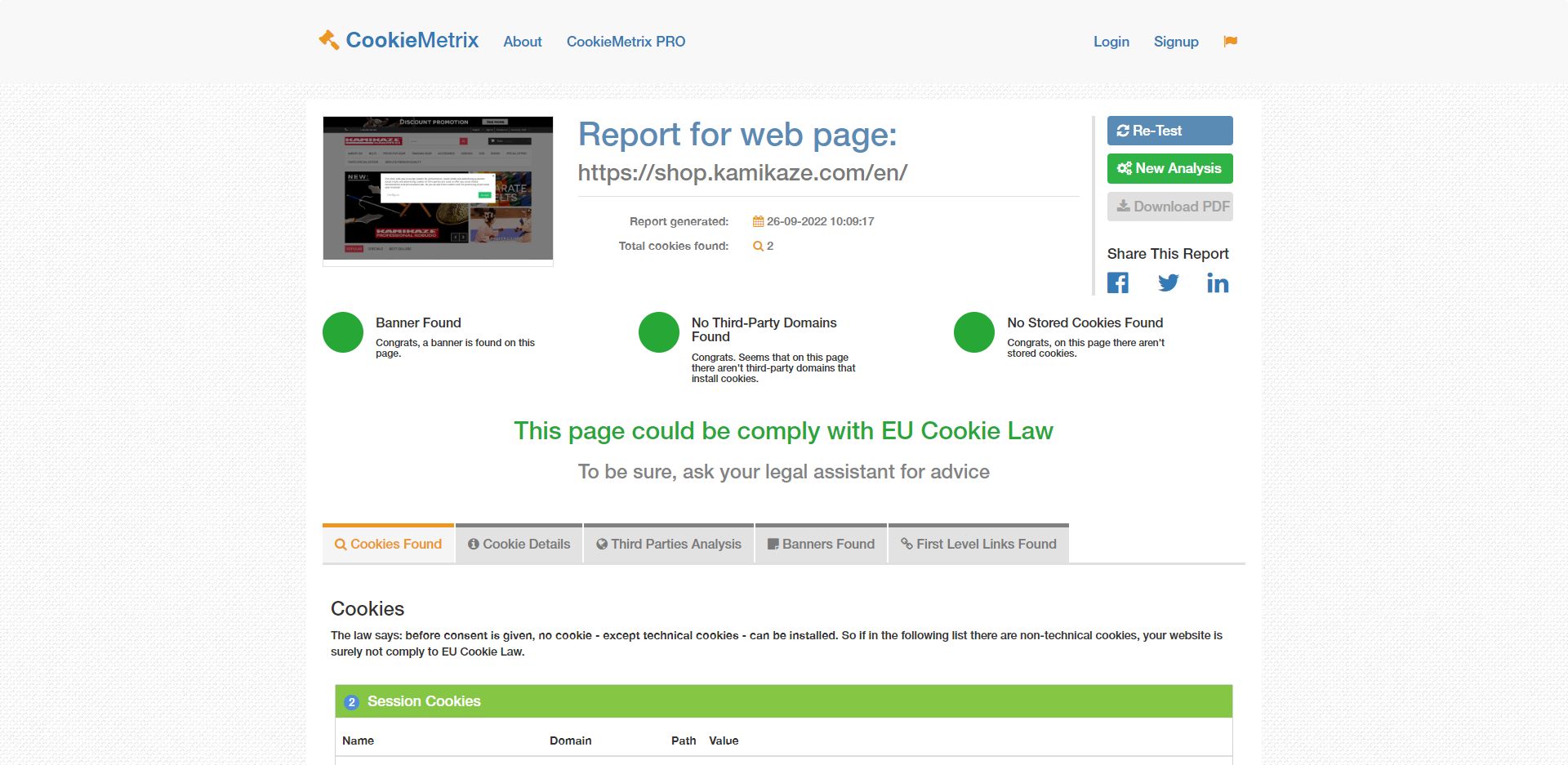
Task: Switch to the Cookie Details tab
Action: (x=519, y=544)
